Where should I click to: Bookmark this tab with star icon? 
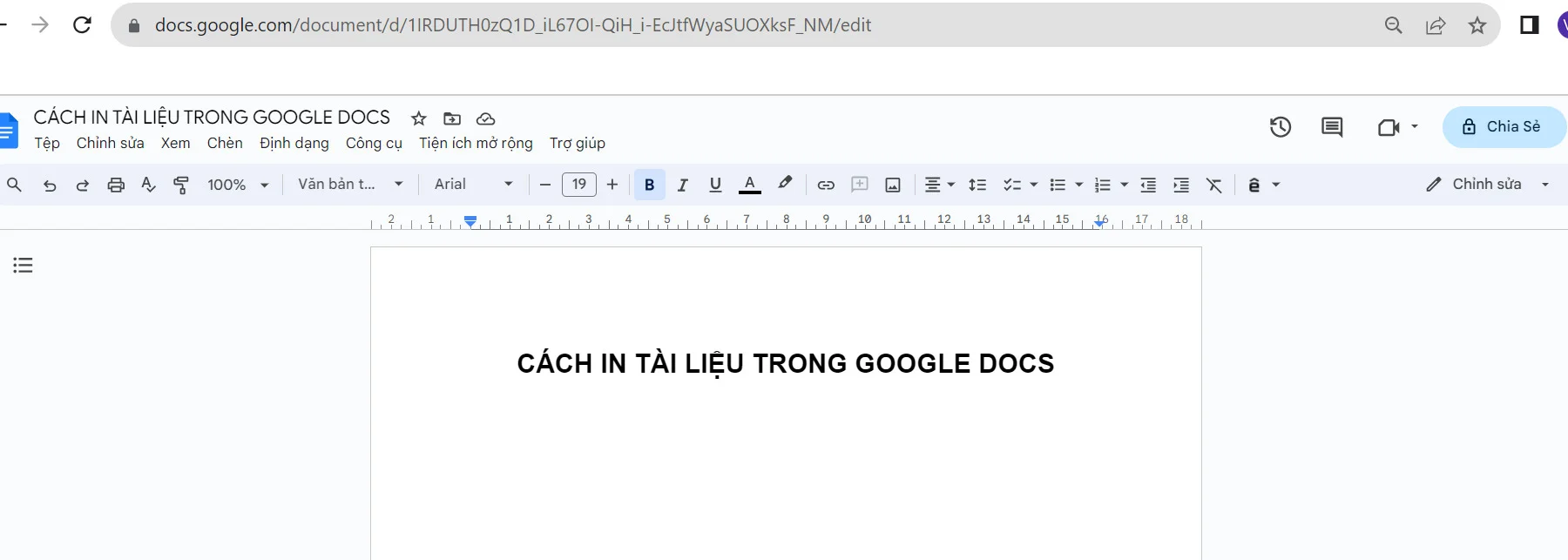(x=1477, y=25)
